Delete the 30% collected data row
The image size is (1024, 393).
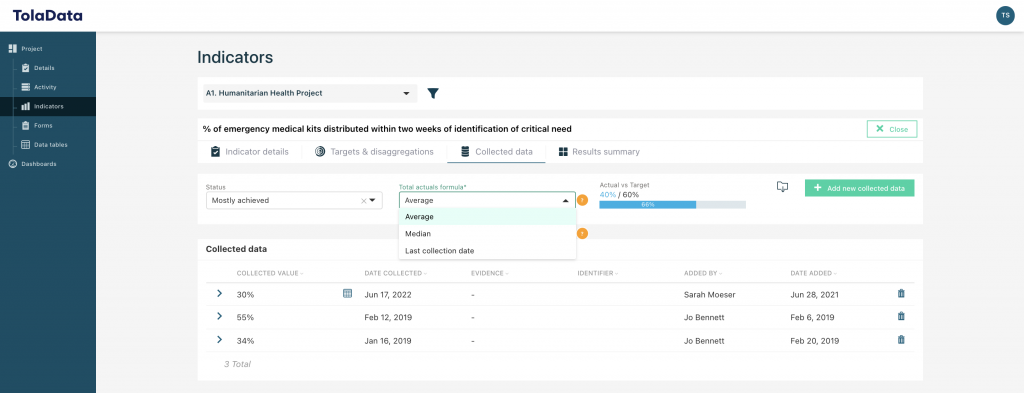coord(901,294)
